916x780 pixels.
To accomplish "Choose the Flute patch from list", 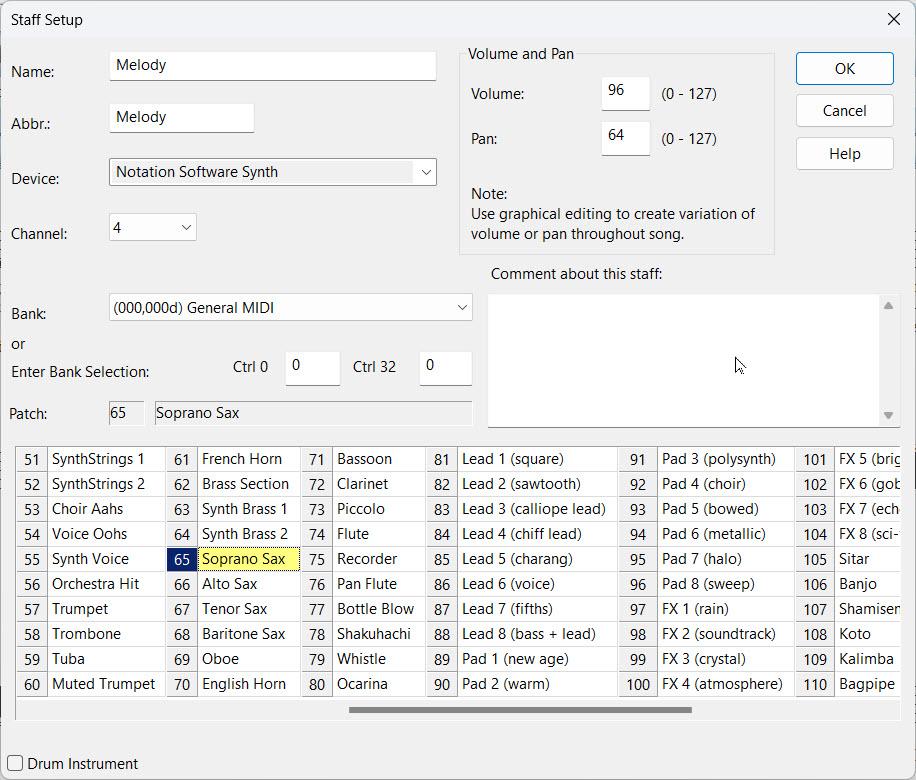I will [x=353, y=534].
